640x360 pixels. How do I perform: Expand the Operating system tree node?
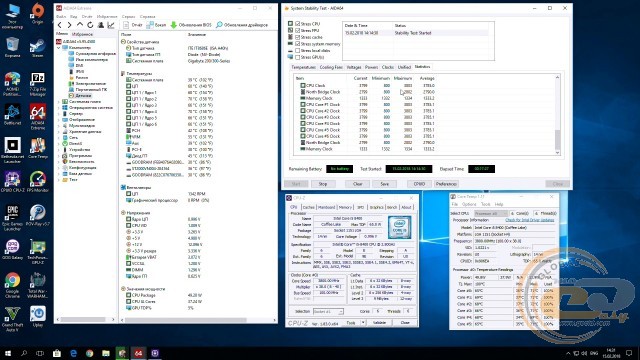pyautogui.click(x=58, y=108)
